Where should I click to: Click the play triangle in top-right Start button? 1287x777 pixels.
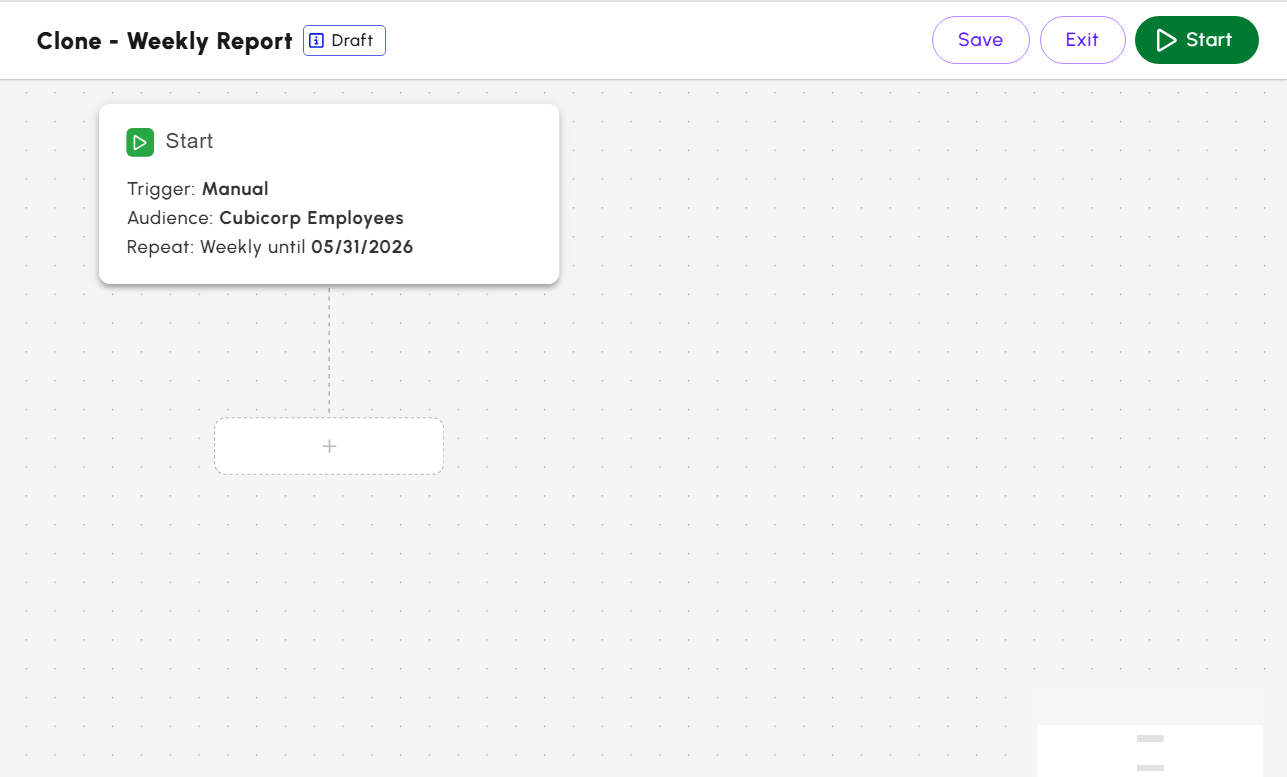(1166, 40)
